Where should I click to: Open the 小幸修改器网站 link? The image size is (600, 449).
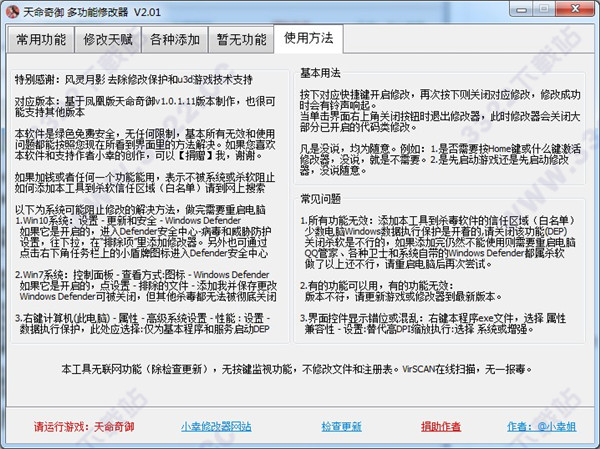click(216, 426)
